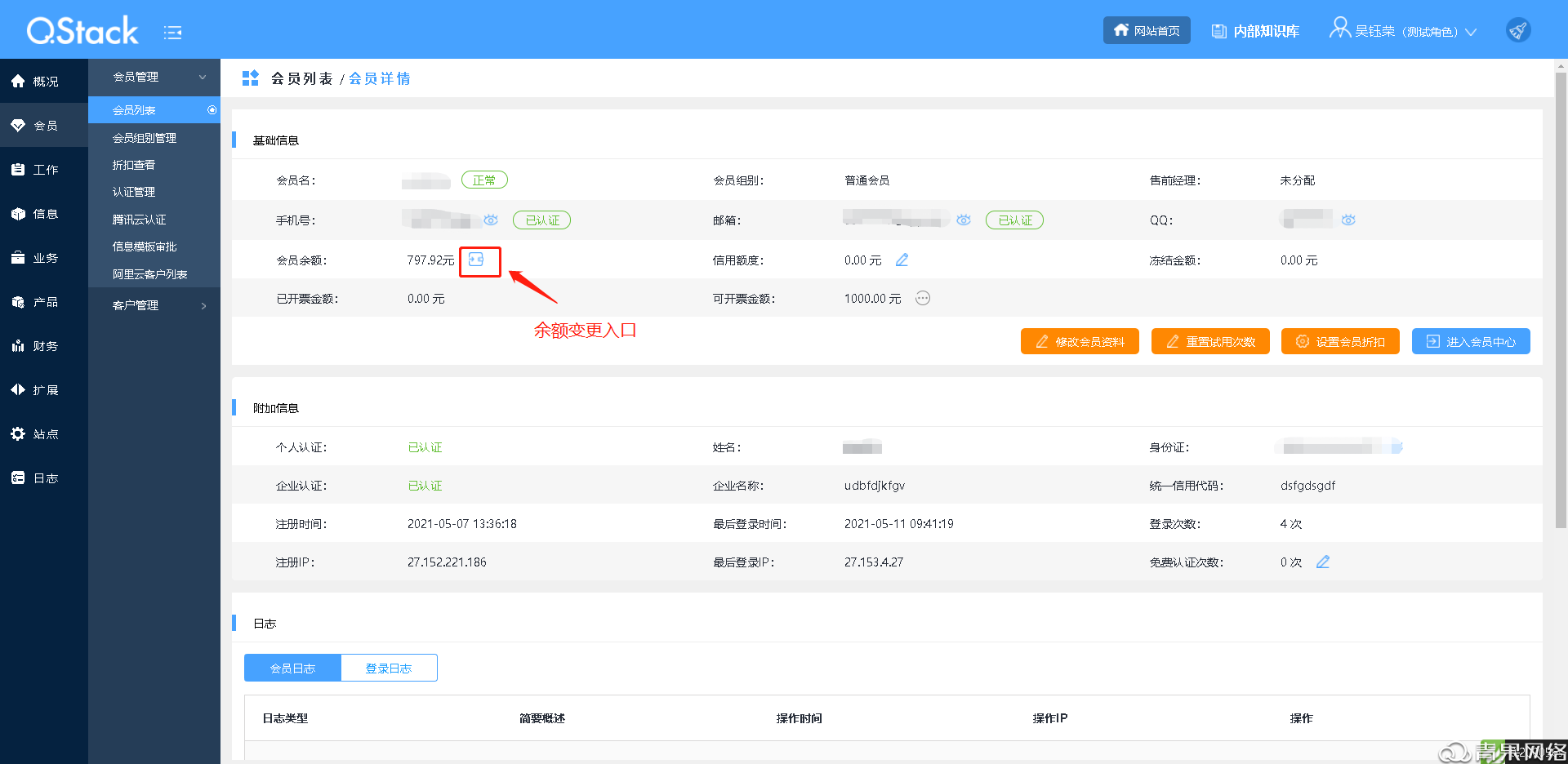Reveal the hidden phone number with eye icon
This screenshot has width=1568, height=764.
click(491, 220)
